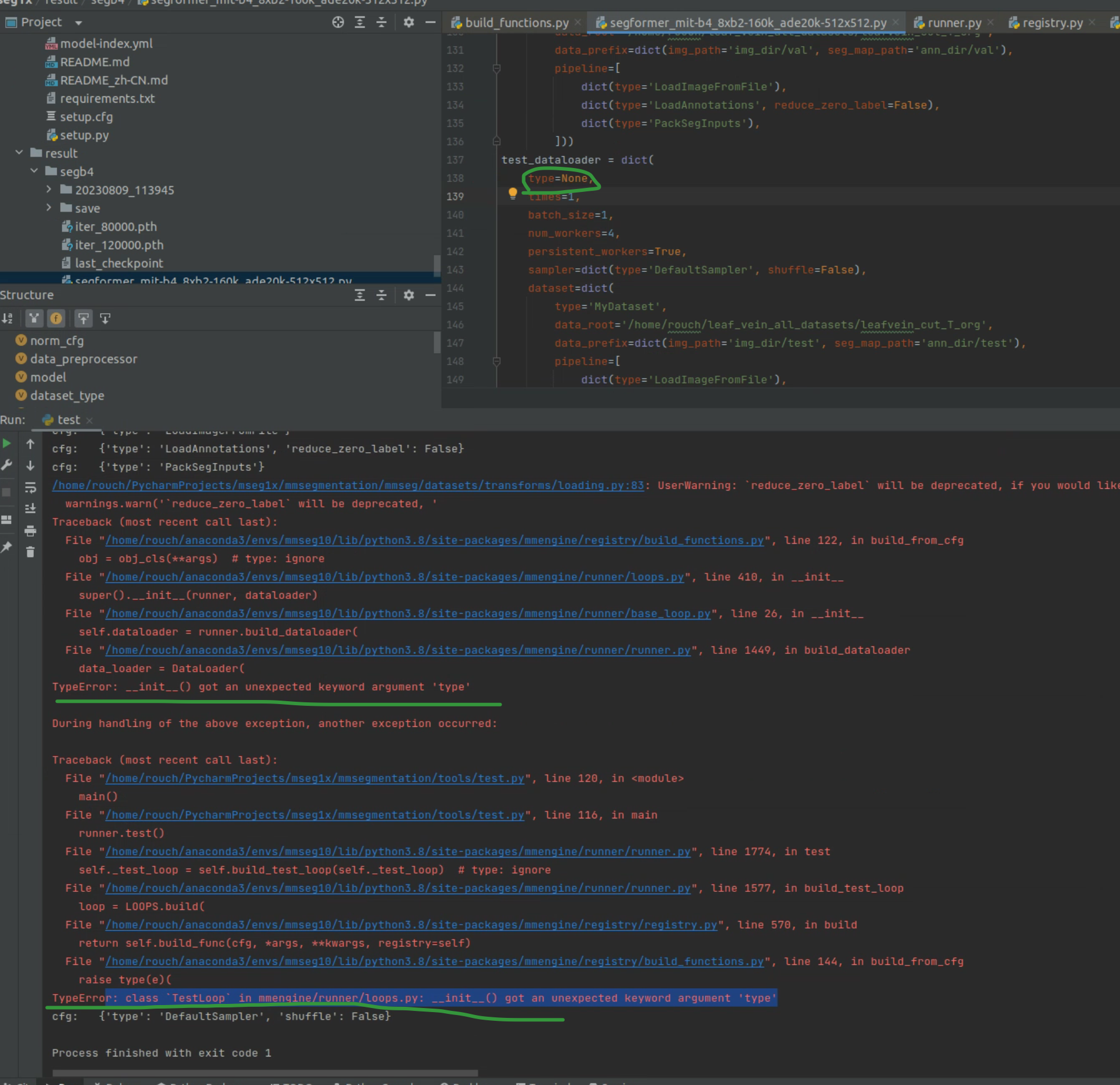
Task: Select dataset_type in the Structure panel
Action: click(x=66, y=395)
